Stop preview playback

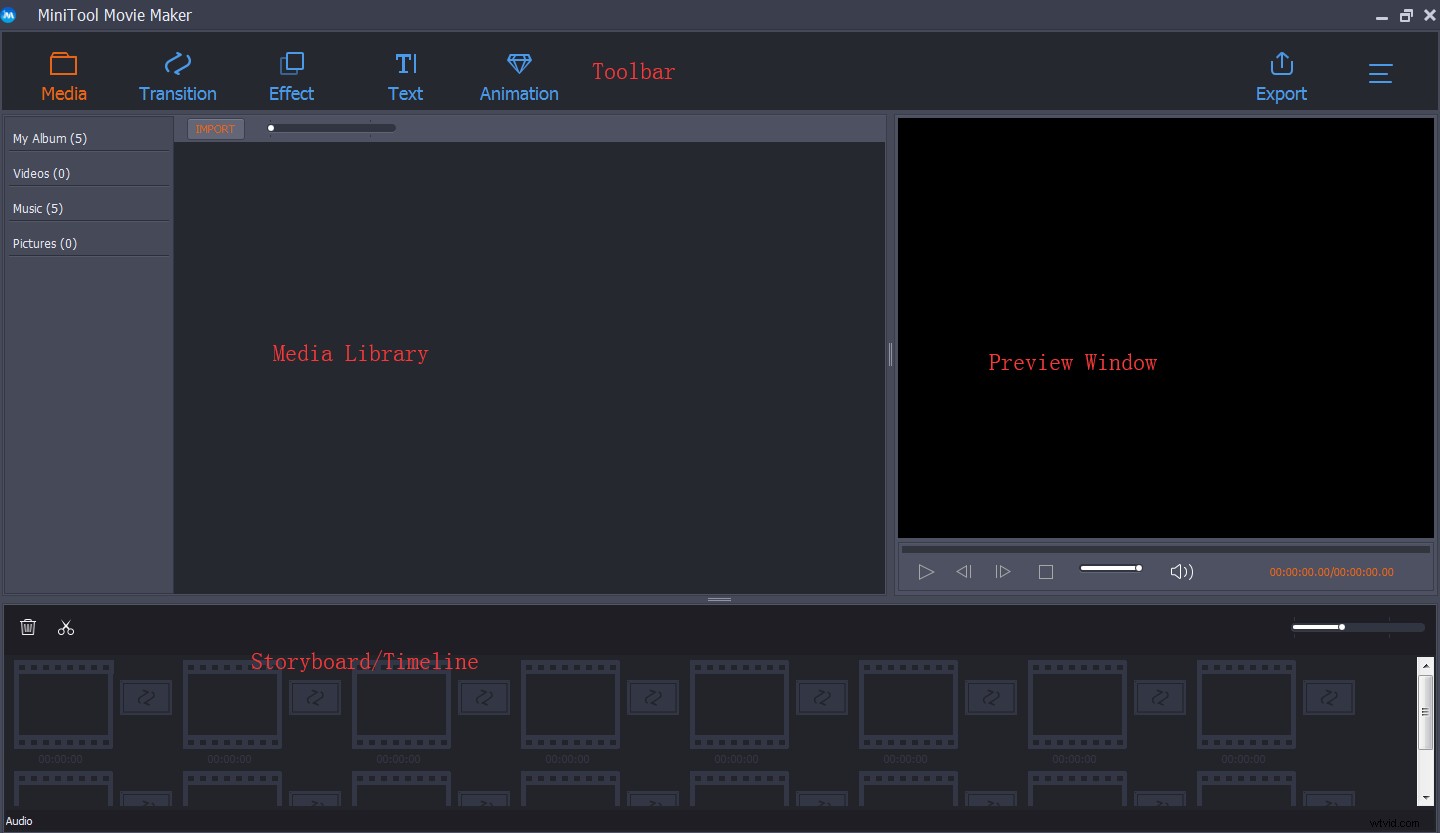1045,571
